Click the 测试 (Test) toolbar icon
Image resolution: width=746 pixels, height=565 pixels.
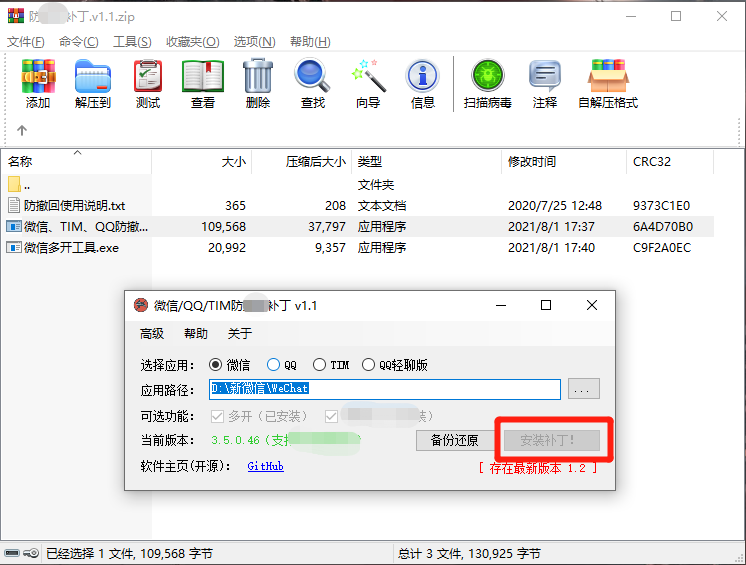148,76
